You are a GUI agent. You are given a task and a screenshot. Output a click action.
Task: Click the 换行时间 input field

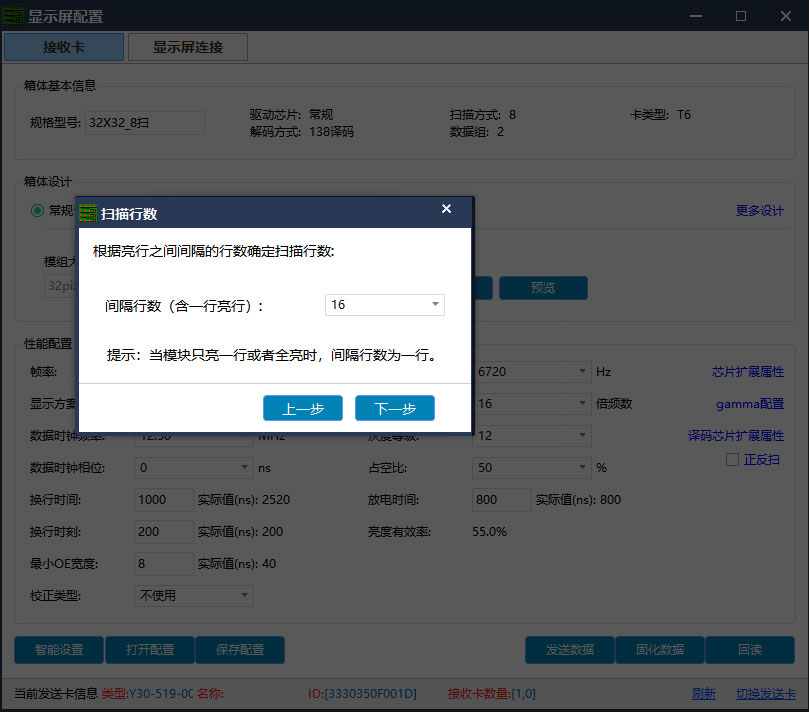[x=164, y=499]
